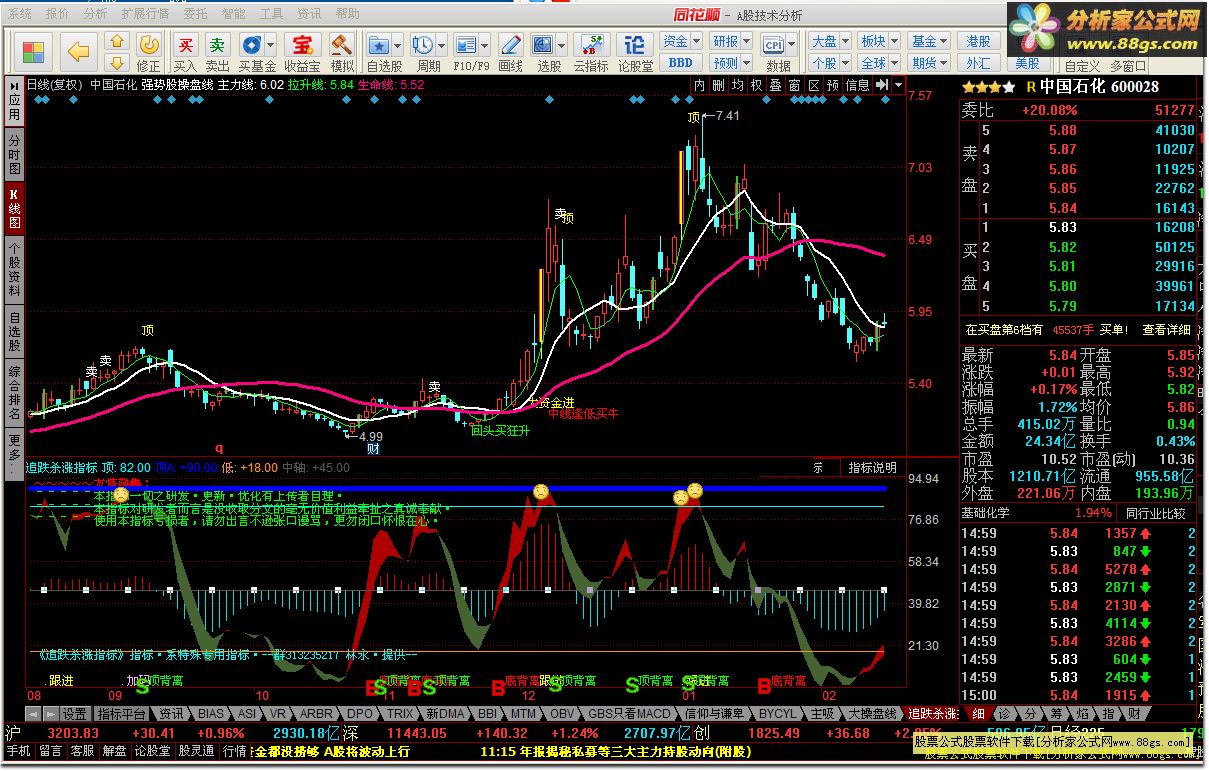Select the 新DMA indicator tab
This screenshot has height=771, width=1209.
[x=445, y=714]
